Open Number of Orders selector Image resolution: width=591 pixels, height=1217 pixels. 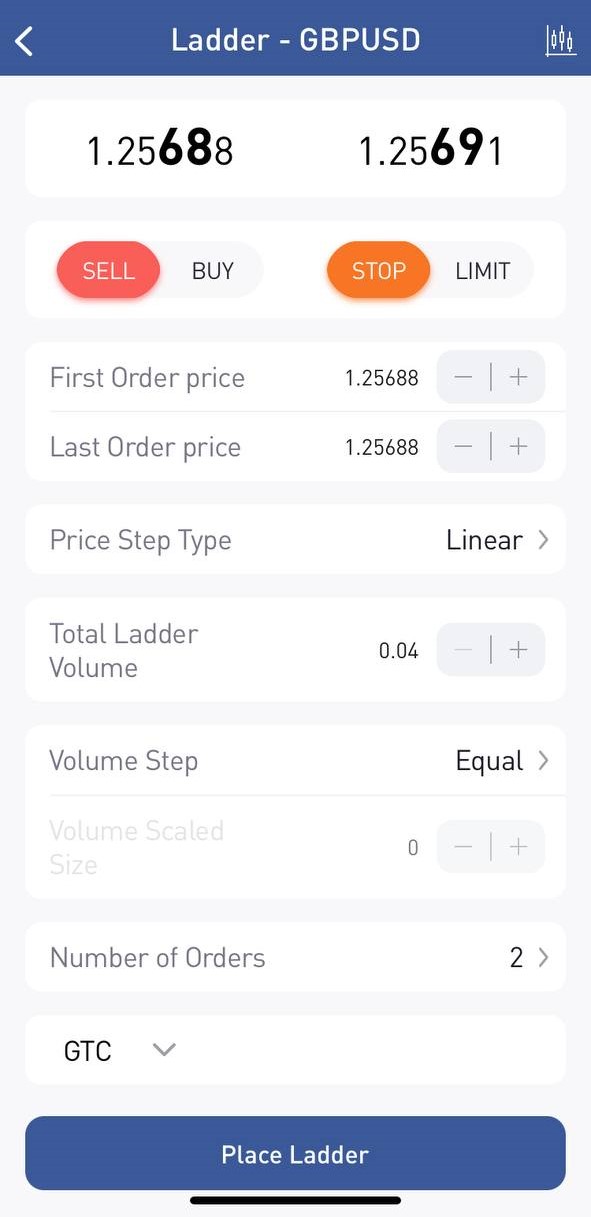click(295, 958)
